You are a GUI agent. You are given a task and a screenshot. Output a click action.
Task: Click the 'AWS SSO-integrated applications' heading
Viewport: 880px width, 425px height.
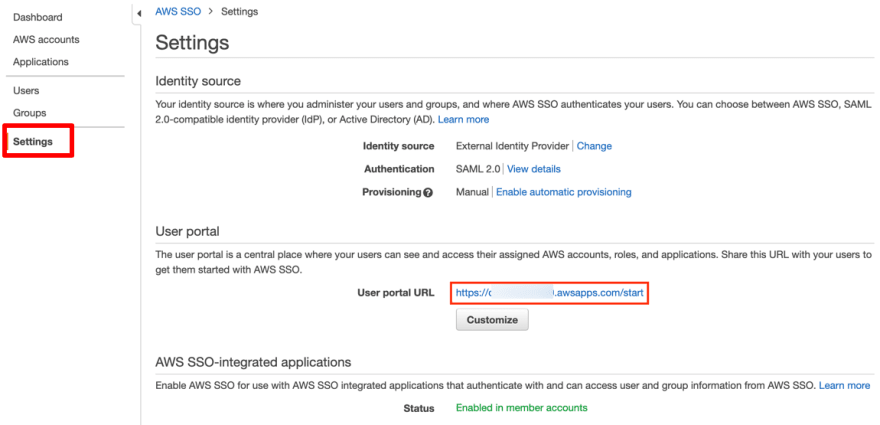click(253, 362)
